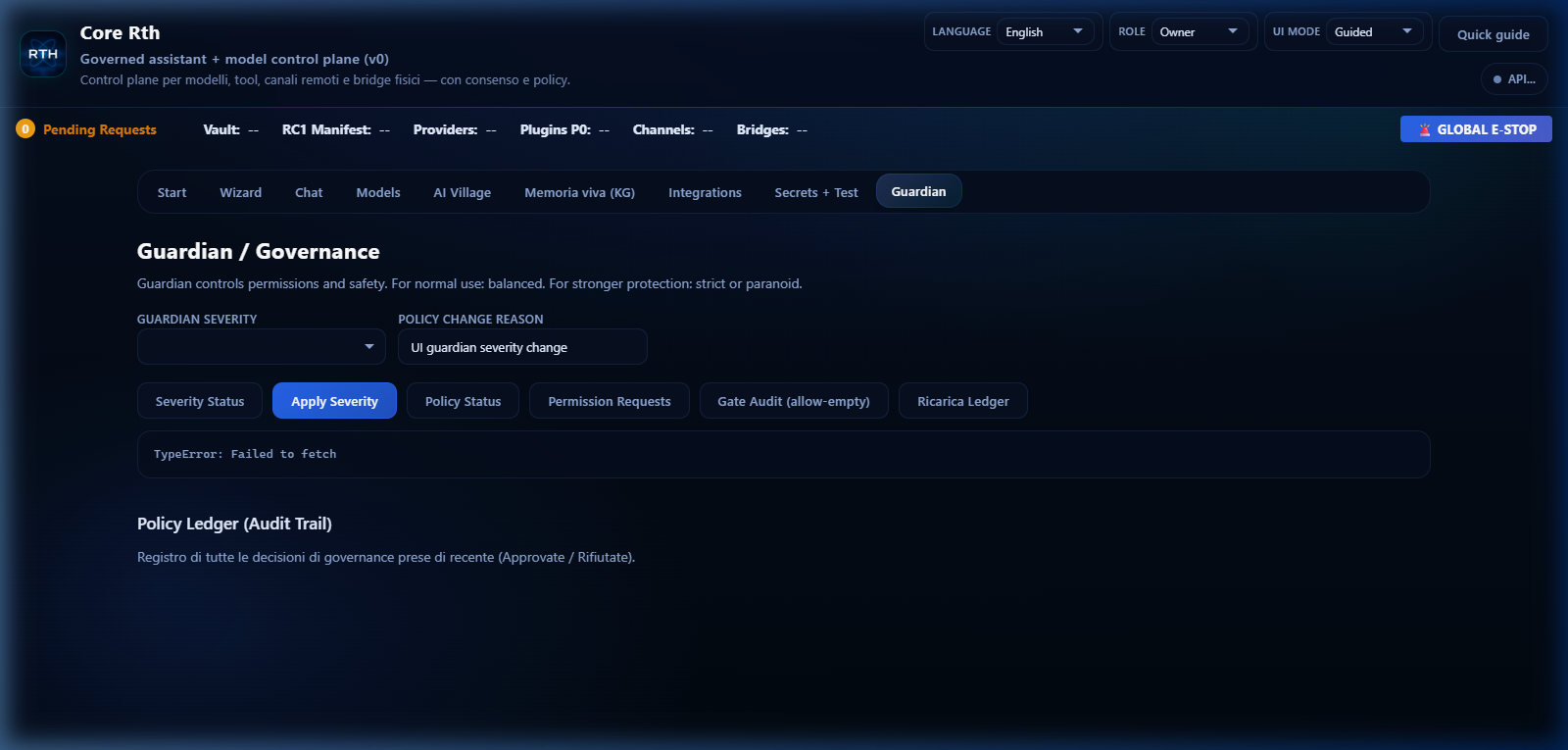Open the Quick guide
The width and height of the screenshot is (1568, 750).
click(x=1494, y=34)
